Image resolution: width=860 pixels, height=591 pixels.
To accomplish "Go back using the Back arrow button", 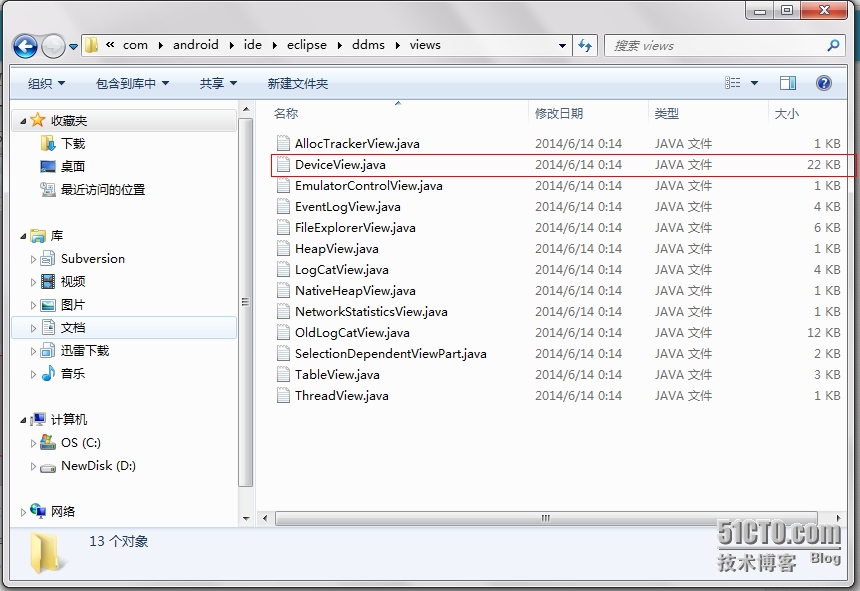I will [25, 46].
